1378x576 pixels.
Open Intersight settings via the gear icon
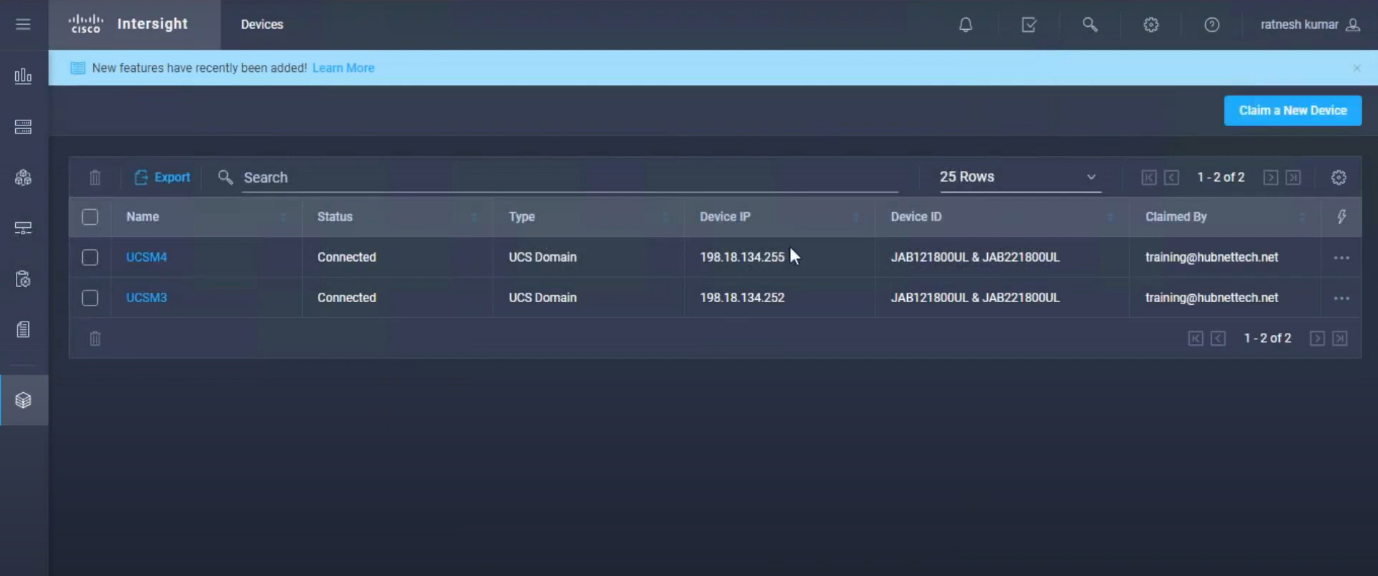pyautogui.click(x=1150, y=24)
